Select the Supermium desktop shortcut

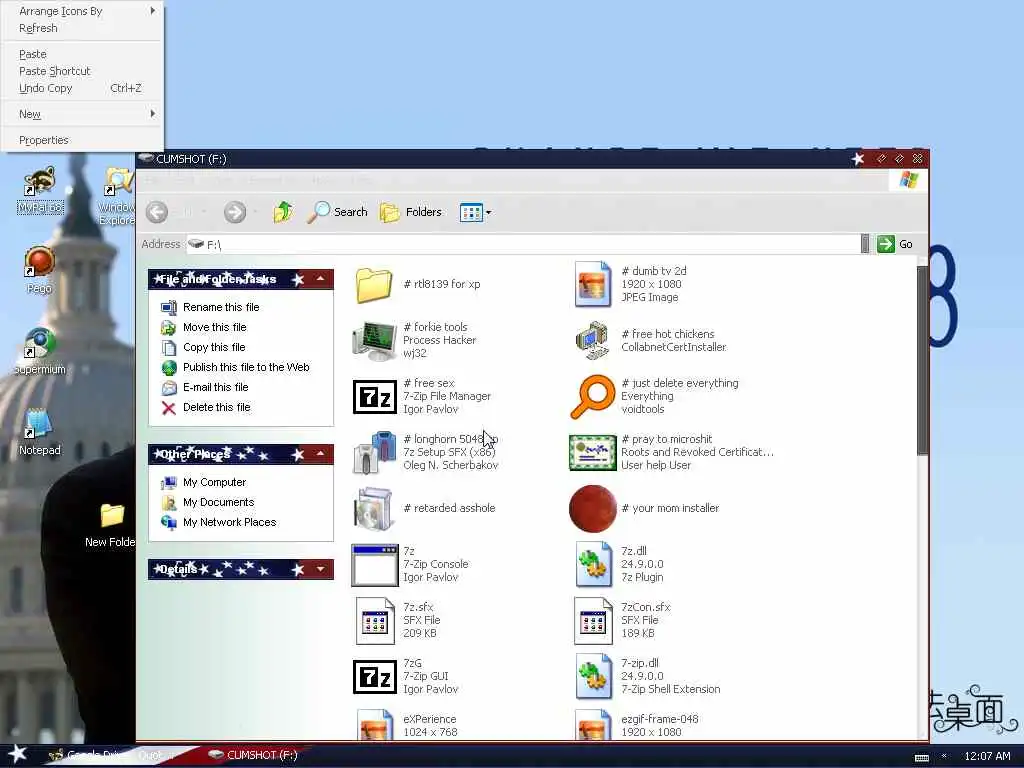(x=40, y=351)
